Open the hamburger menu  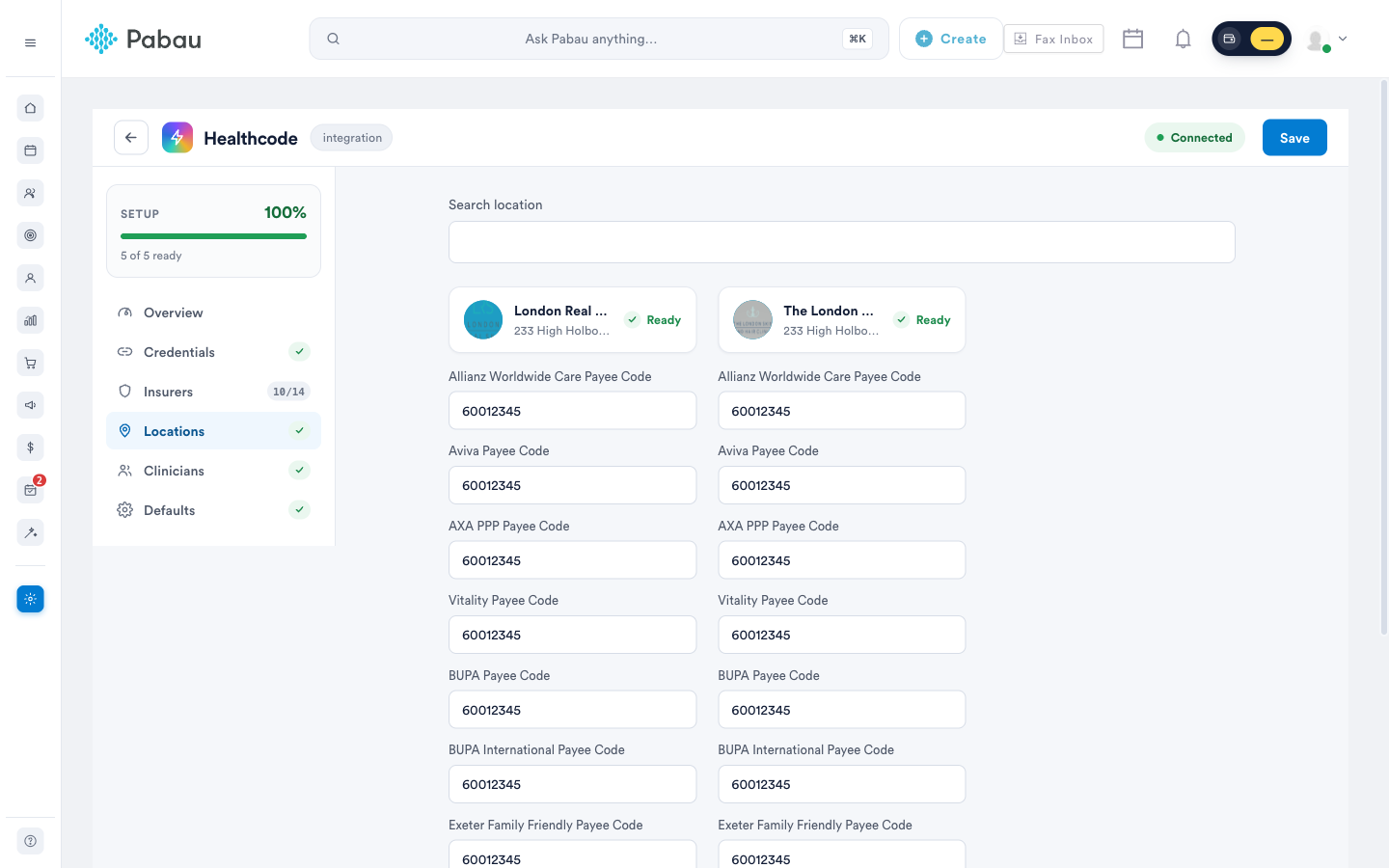(x=30, y=42)
